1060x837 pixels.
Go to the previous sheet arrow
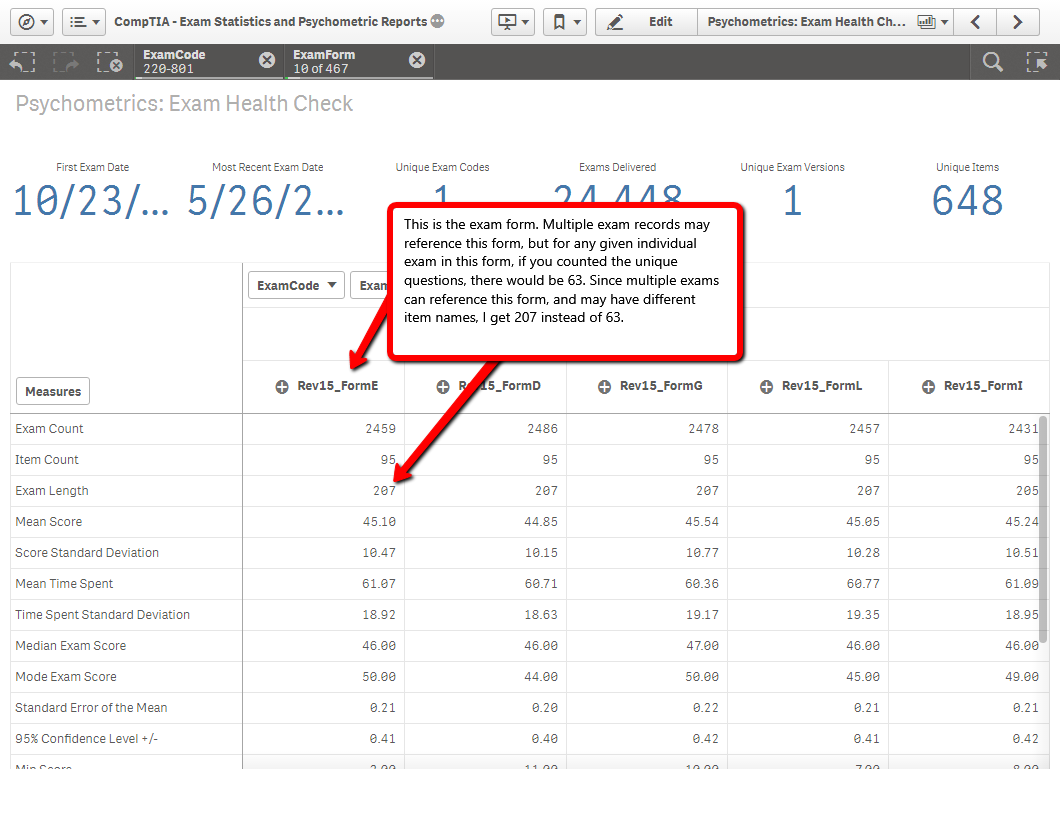(x=975, y=22)
